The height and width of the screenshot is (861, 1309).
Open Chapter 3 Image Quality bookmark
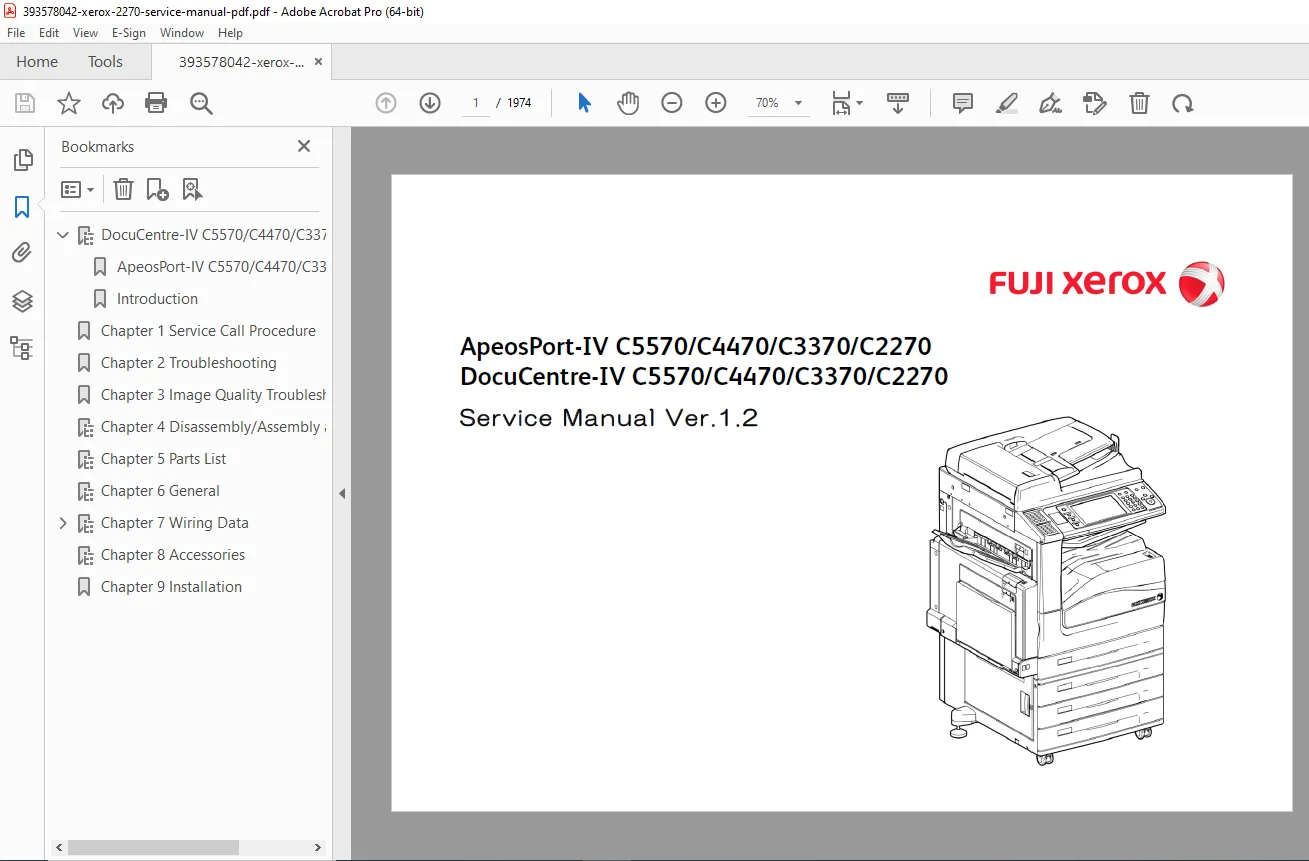click(213, 395)
